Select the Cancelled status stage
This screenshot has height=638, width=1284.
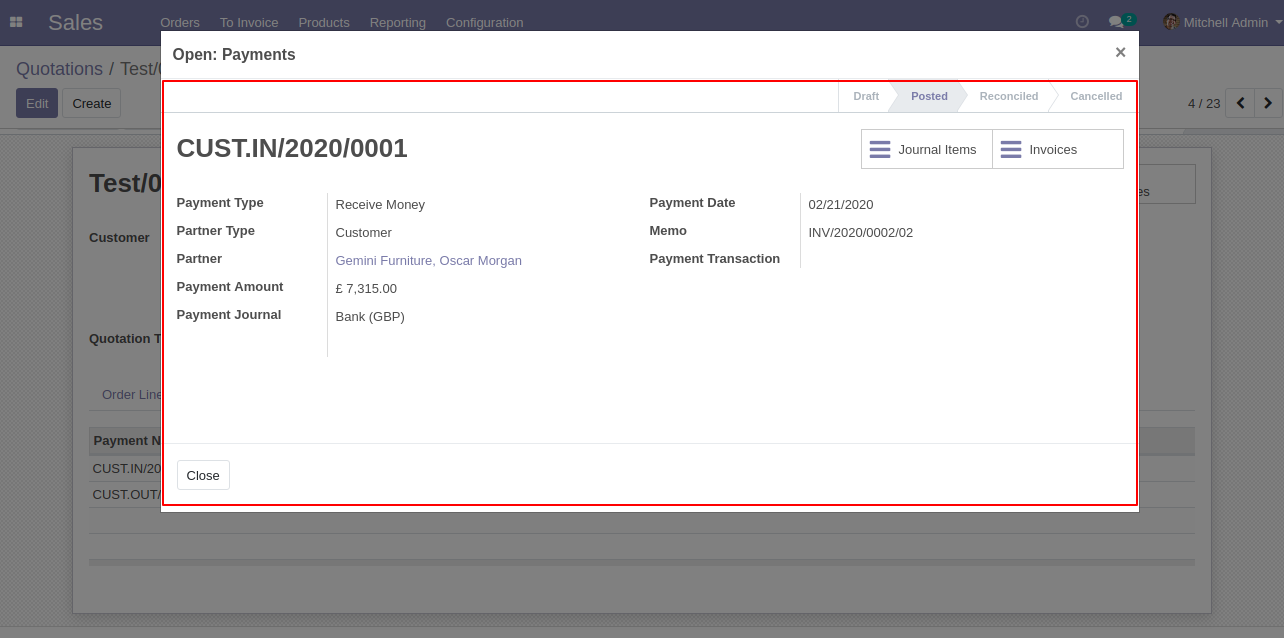(1096, 96)
